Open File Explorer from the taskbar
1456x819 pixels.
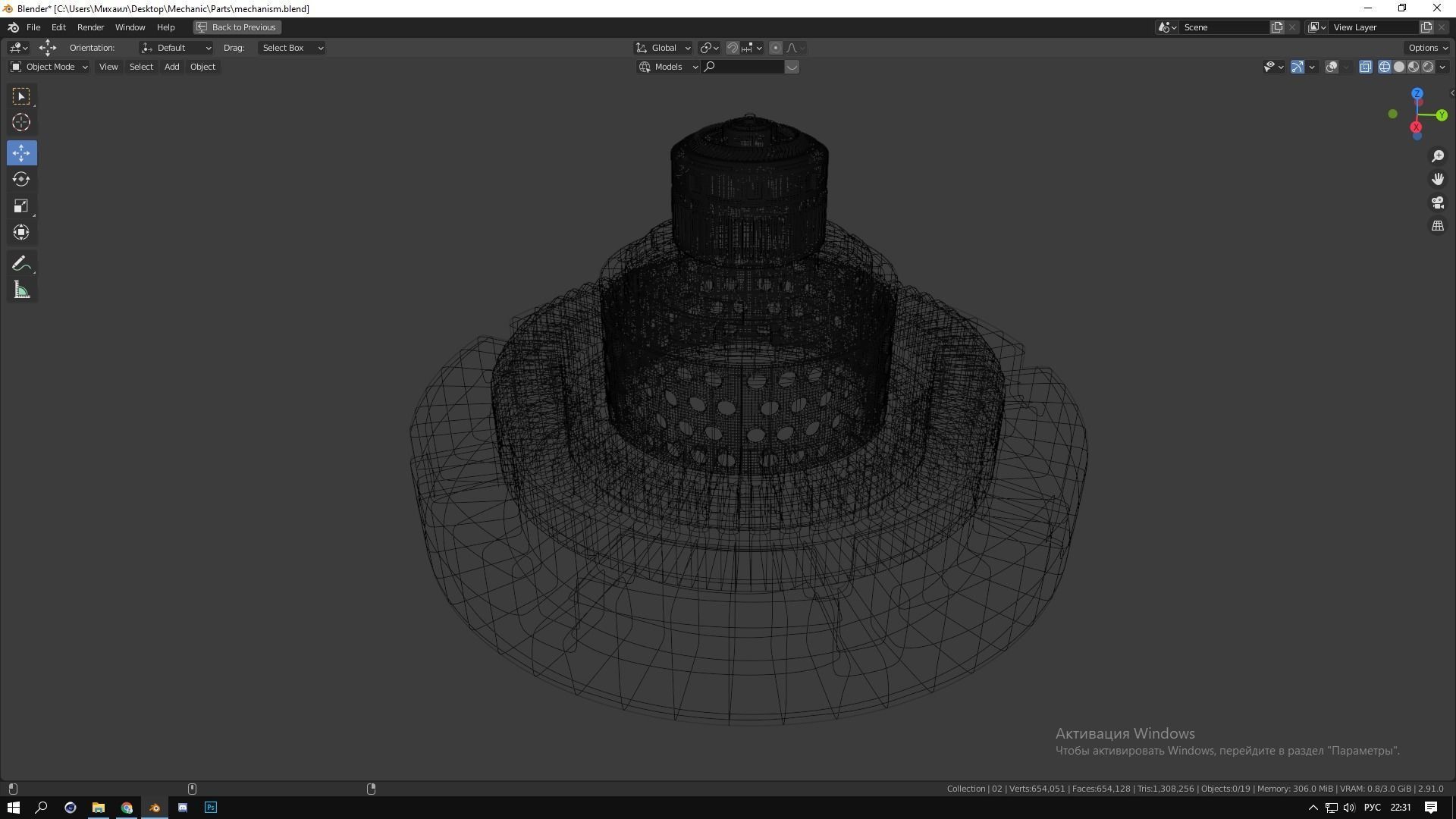coord(99,808)
